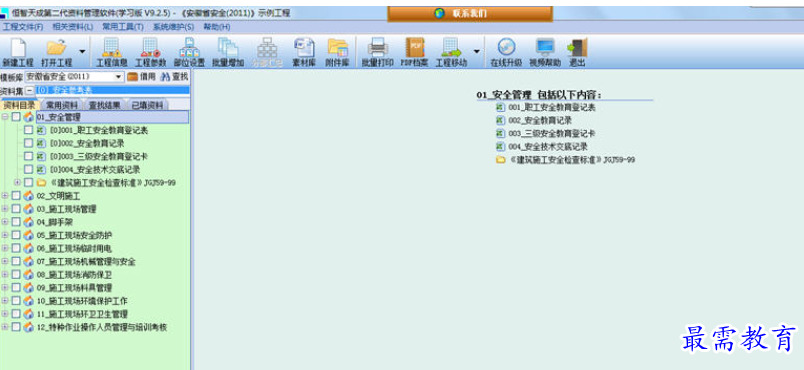Image resolution: width=804 pixels, height=370 pixels.
Task: Click the 借用 icon button
Action: tap(133, 77)
